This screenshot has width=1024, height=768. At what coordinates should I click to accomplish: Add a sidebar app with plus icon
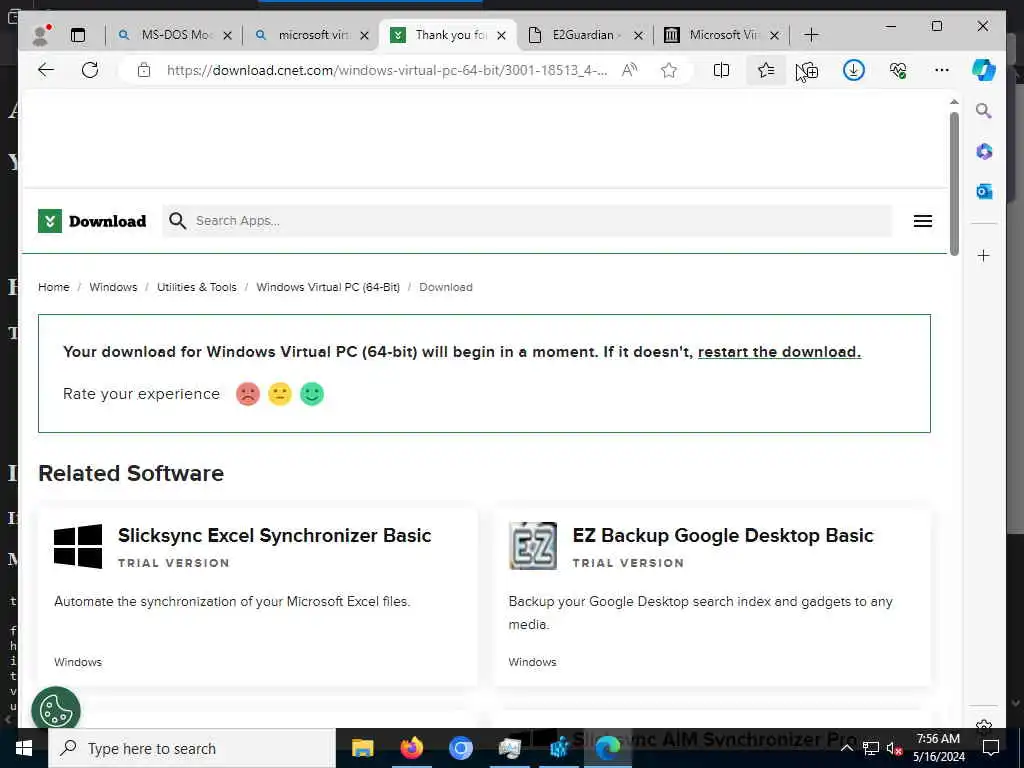(x=984, y=255)
